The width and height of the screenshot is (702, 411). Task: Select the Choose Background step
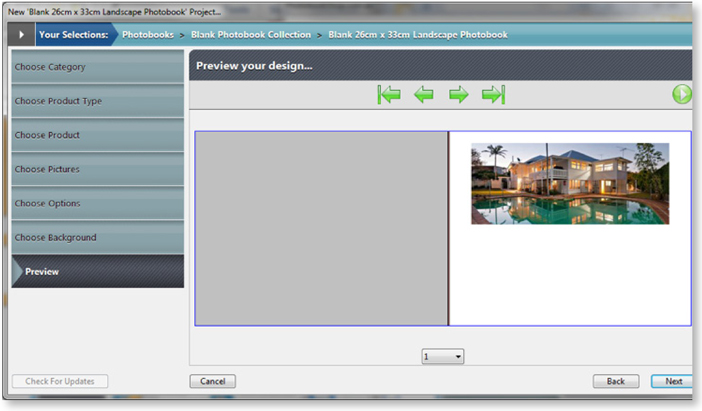pos(97,237)
